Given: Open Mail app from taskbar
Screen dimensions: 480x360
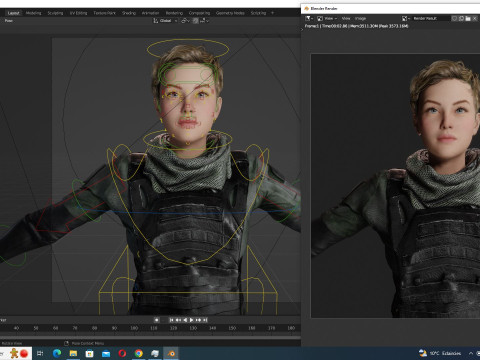Looking at the screenshot, I should pos(106,353).
